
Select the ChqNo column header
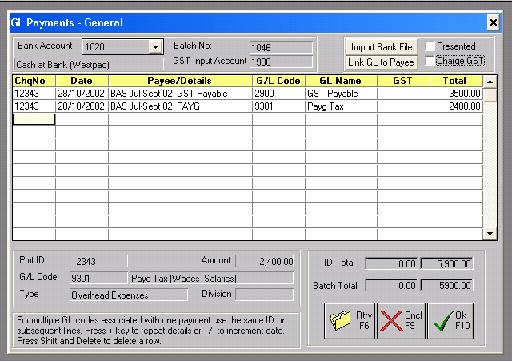click(34, 81)
